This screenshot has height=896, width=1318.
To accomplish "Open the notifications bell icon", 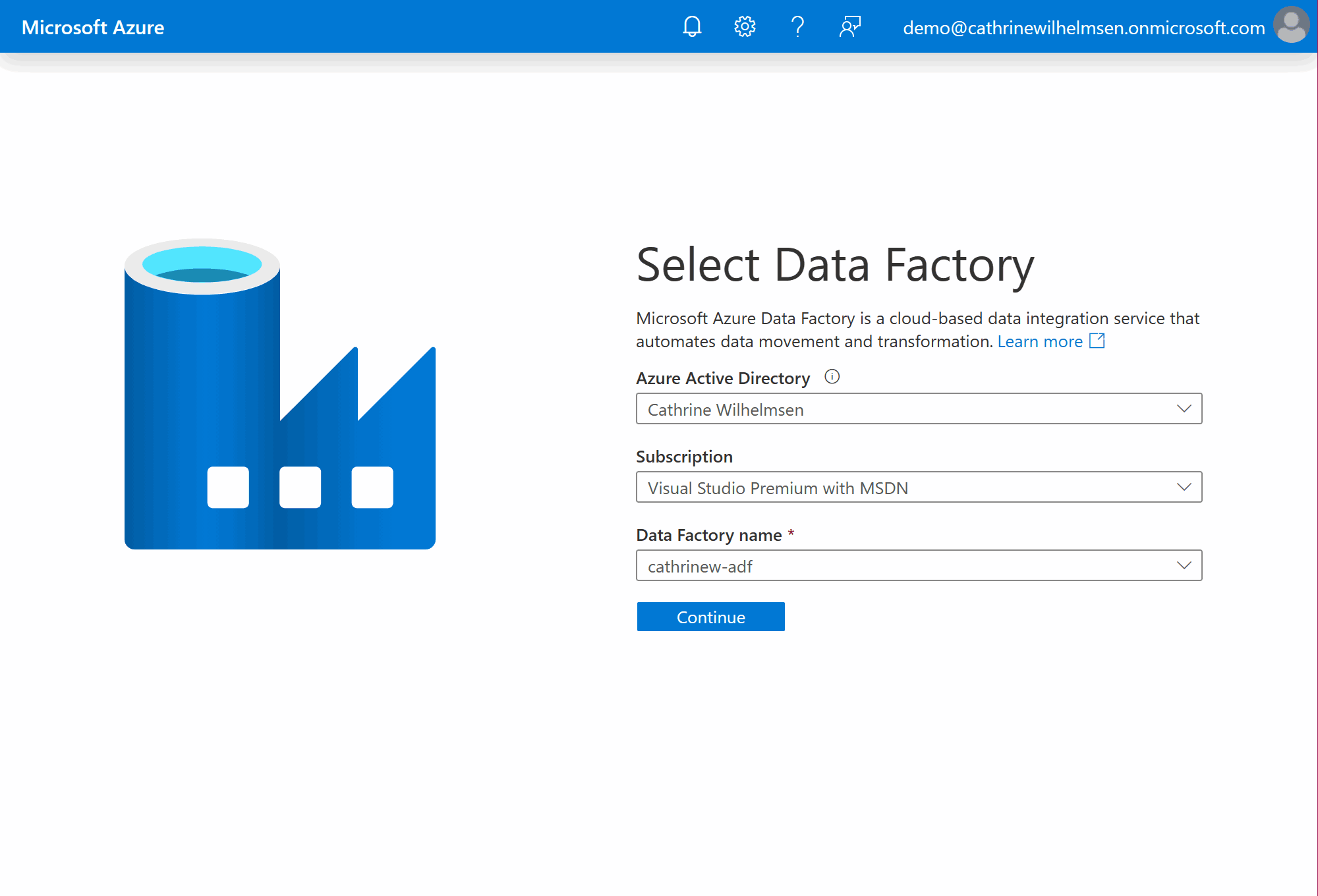I will pyautogui.click(x=692, y=27).
